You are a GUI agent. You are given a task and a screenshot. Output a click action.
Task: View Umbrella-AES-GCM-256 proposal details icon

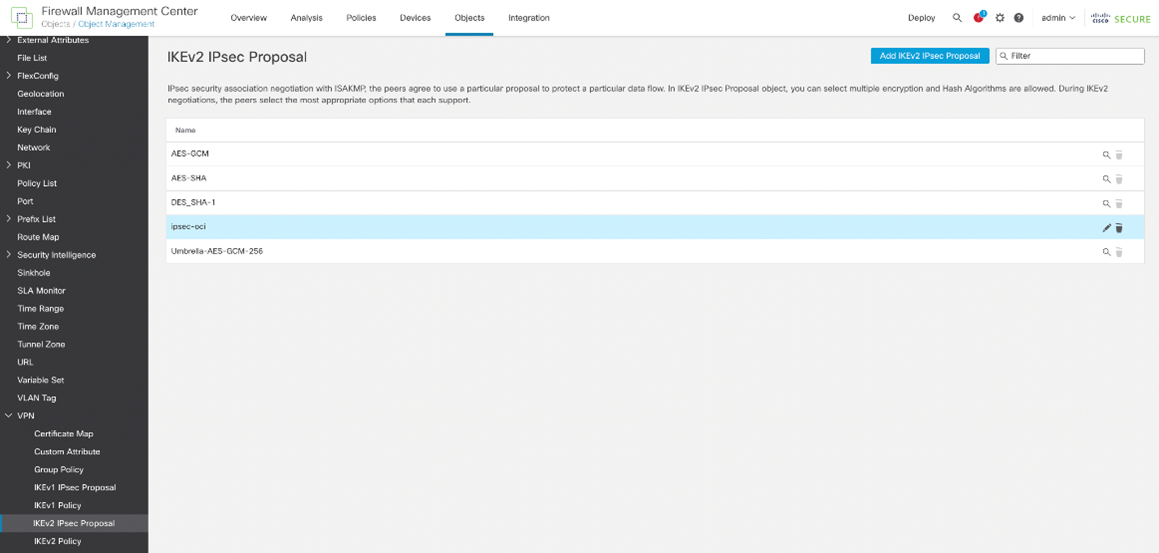tap(1106, 252)
